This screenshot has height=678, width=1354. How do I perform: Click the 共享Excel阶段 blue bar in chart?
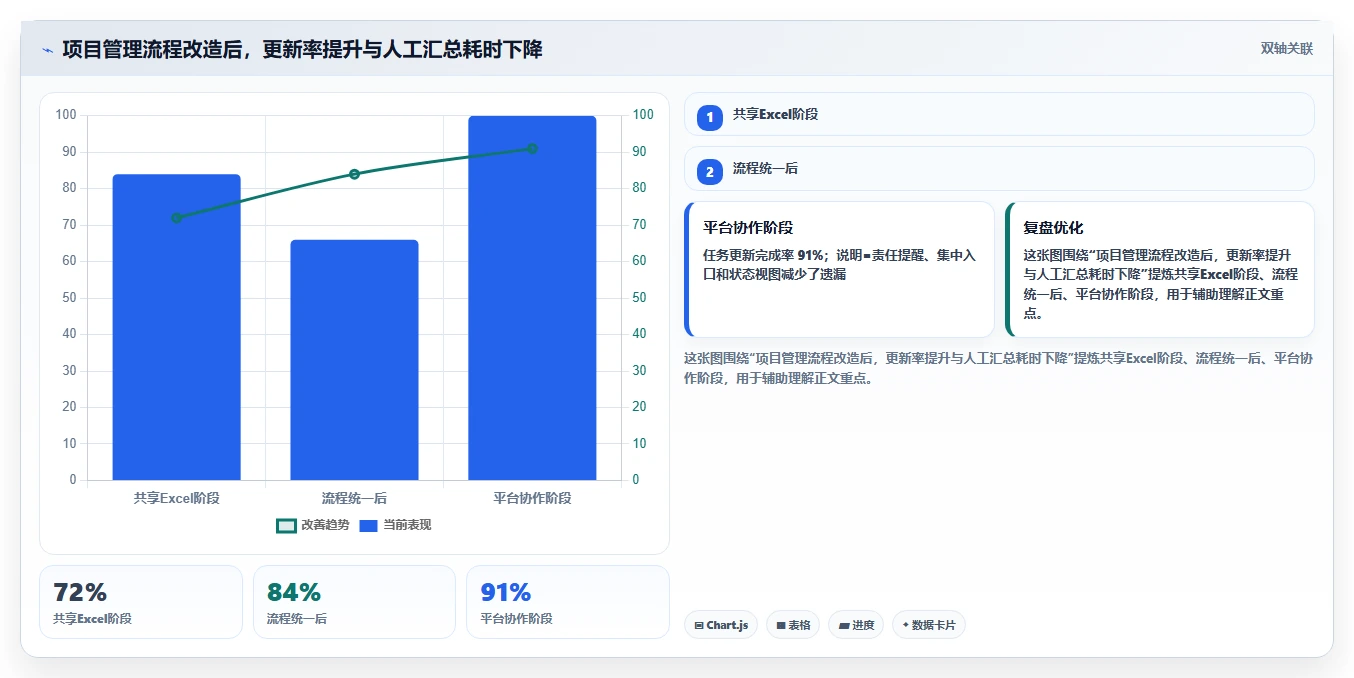tap(176, 327)
